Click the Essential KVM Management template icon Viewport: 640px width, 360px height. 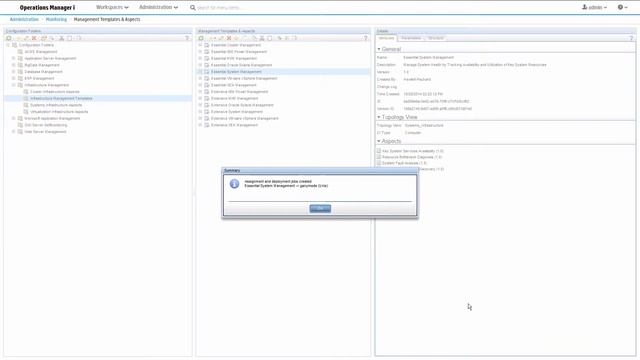(207, 58)
